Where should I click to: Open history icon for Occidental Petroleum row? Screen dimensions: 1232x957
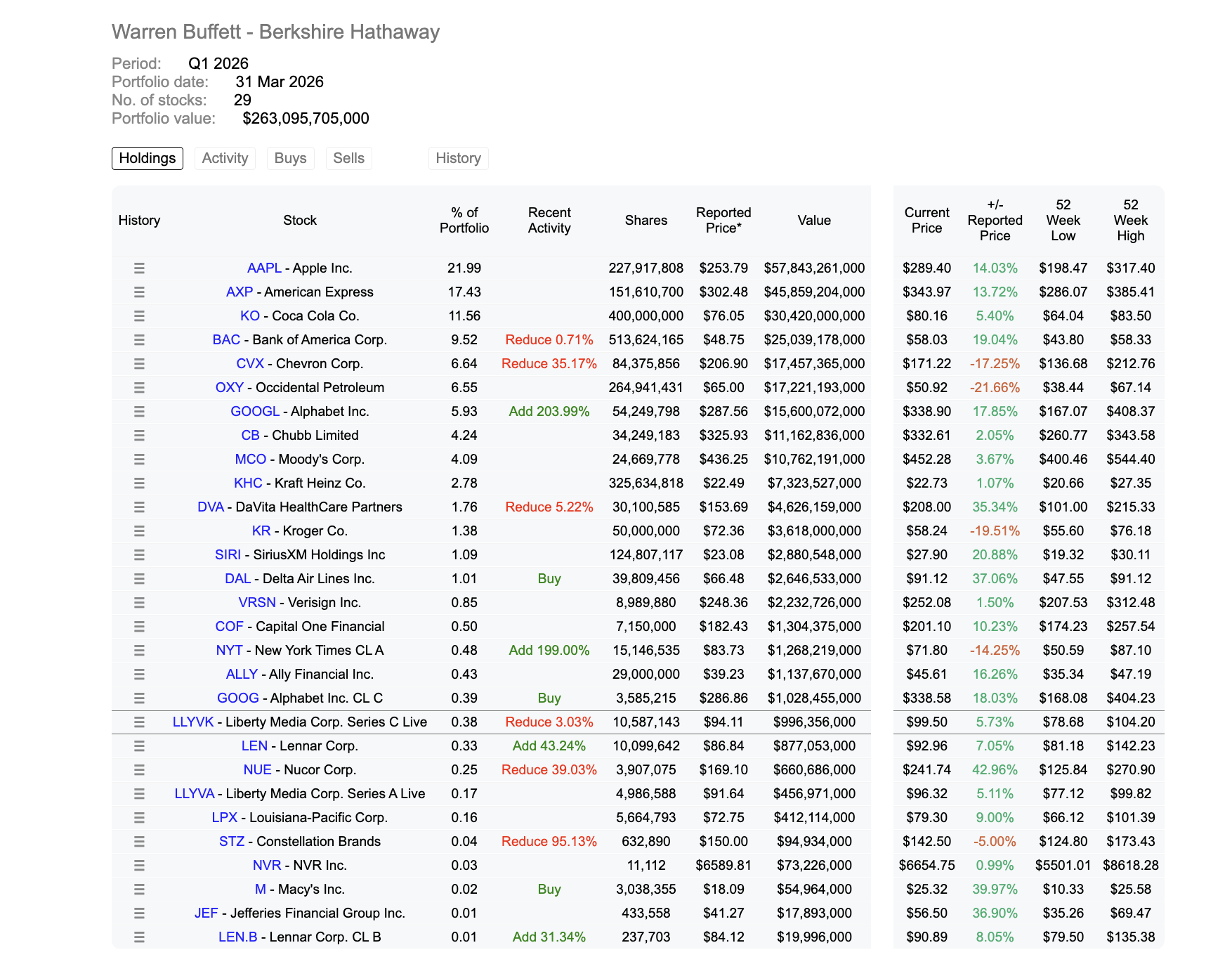coord(139,387)
